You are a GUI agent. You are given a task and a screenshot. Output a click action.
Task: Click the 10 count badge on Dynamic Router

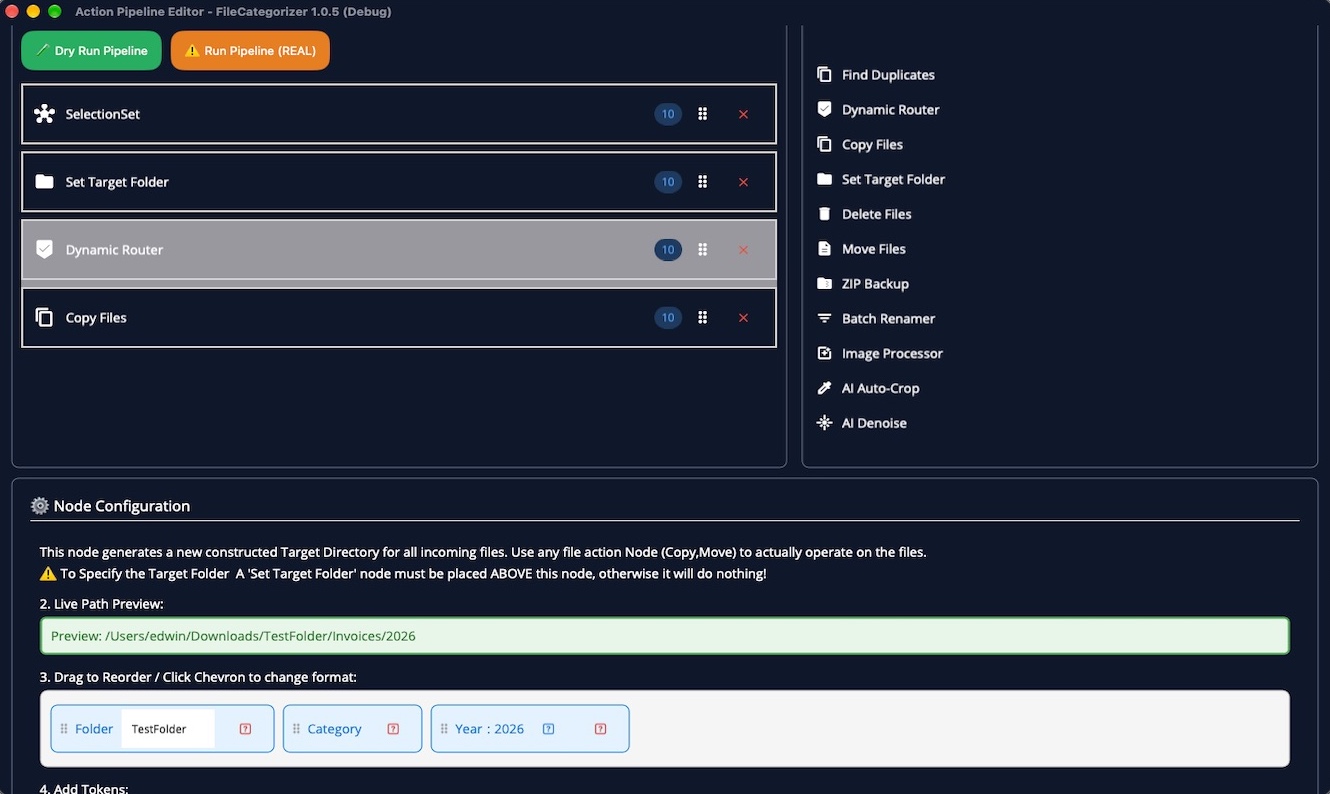point(668,250)
